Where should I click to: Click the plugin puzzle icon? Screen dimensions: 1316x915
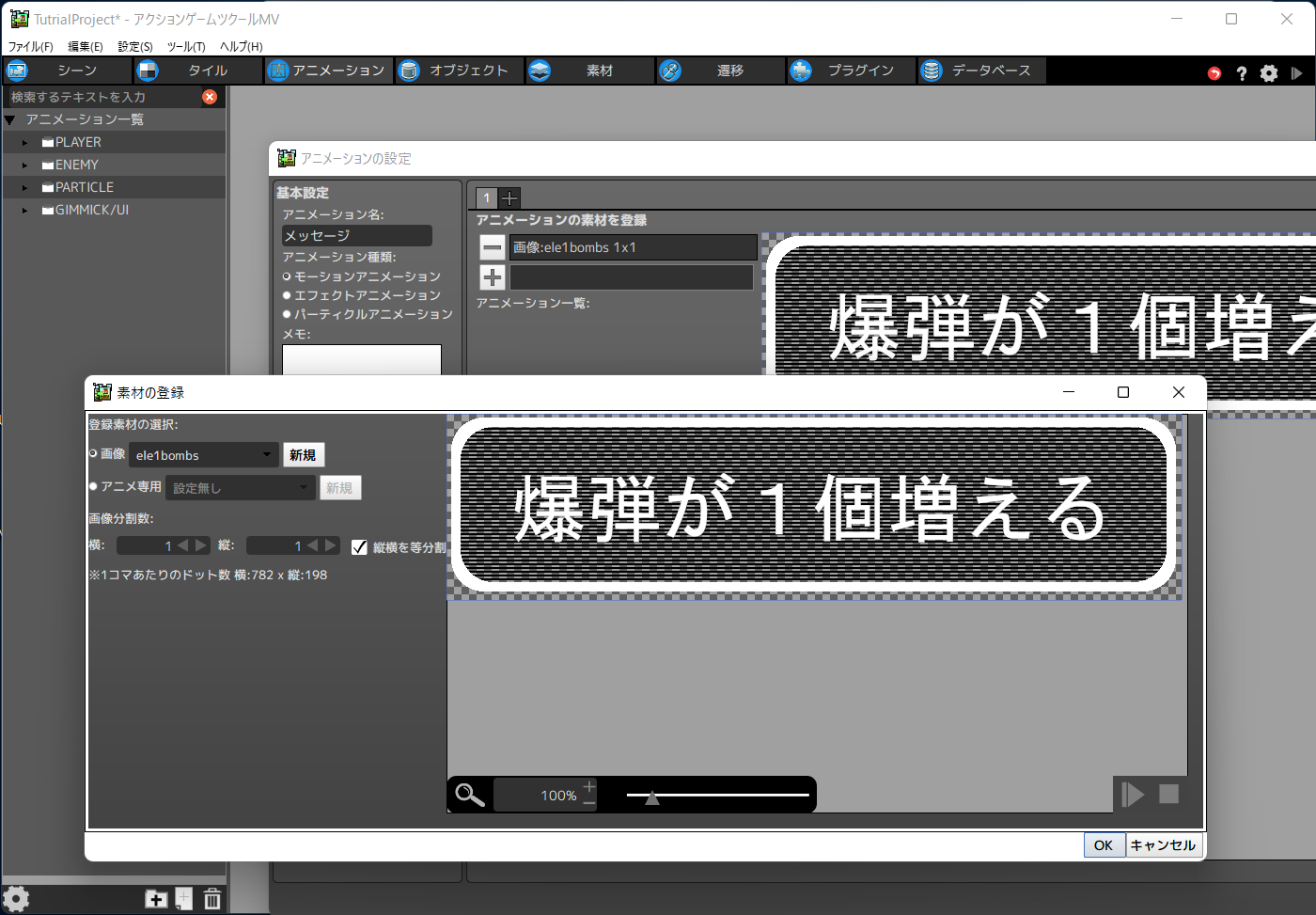pos(801,71)
